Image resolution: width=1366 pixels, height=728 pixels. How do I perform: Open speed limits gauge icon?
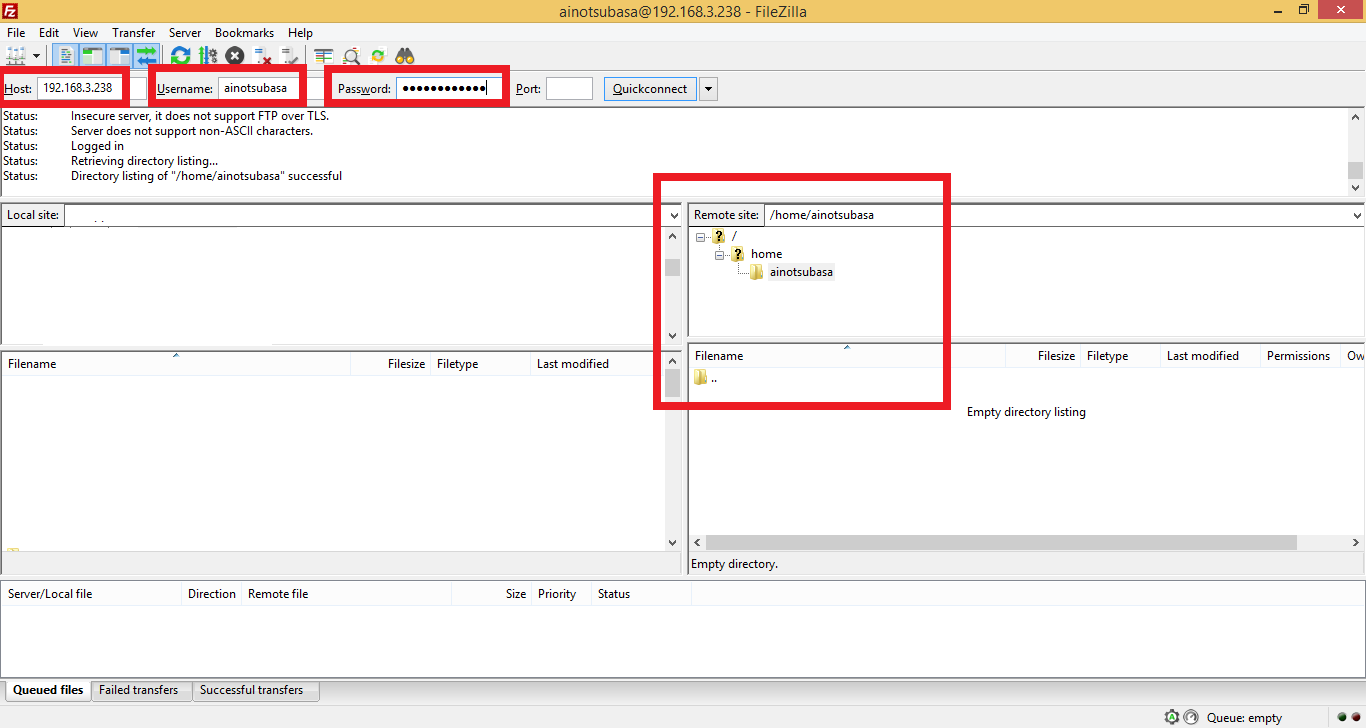tap(1190, 717)
